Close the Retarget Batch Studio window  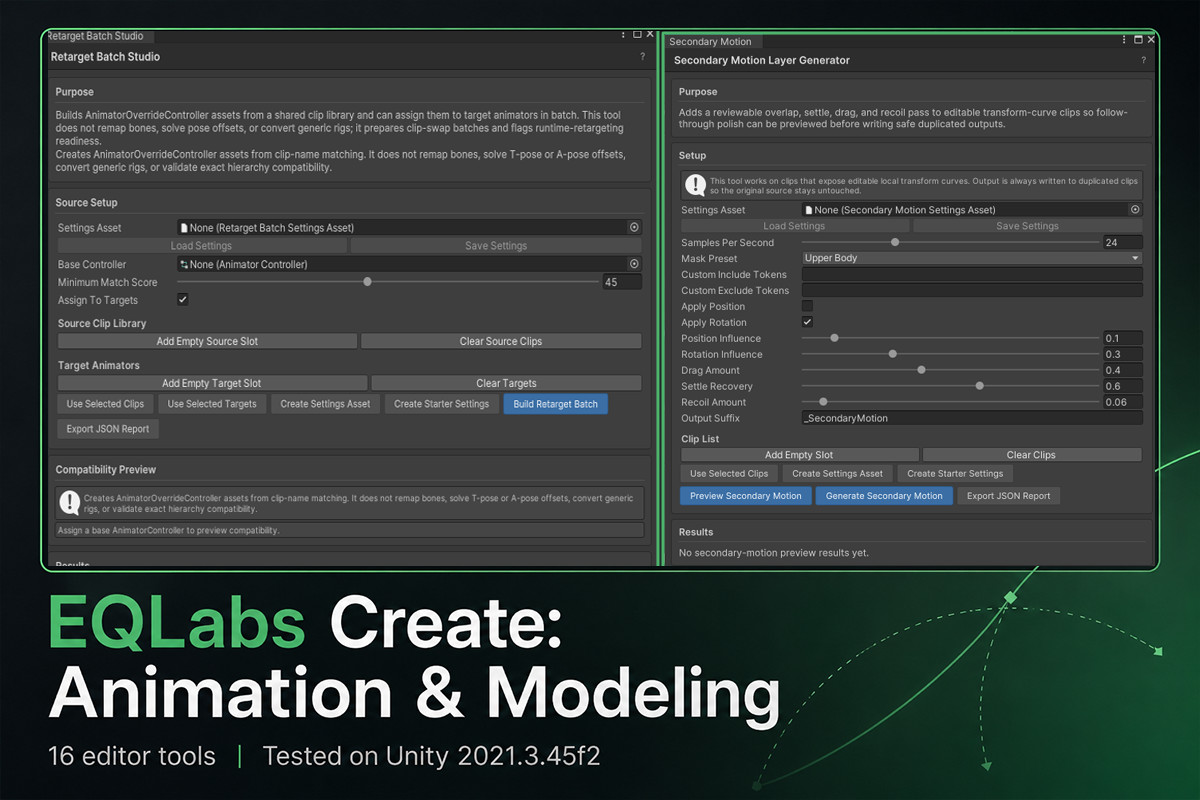649,34
